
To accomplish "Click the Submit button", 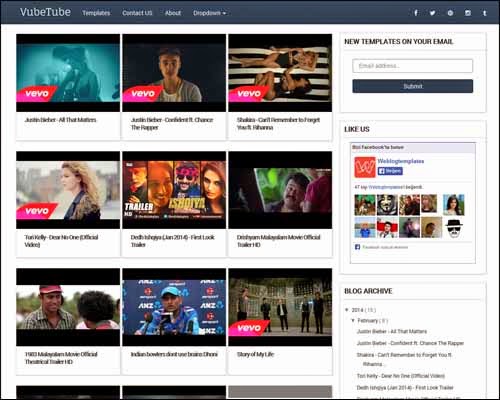I will click(x=412, y=86).
